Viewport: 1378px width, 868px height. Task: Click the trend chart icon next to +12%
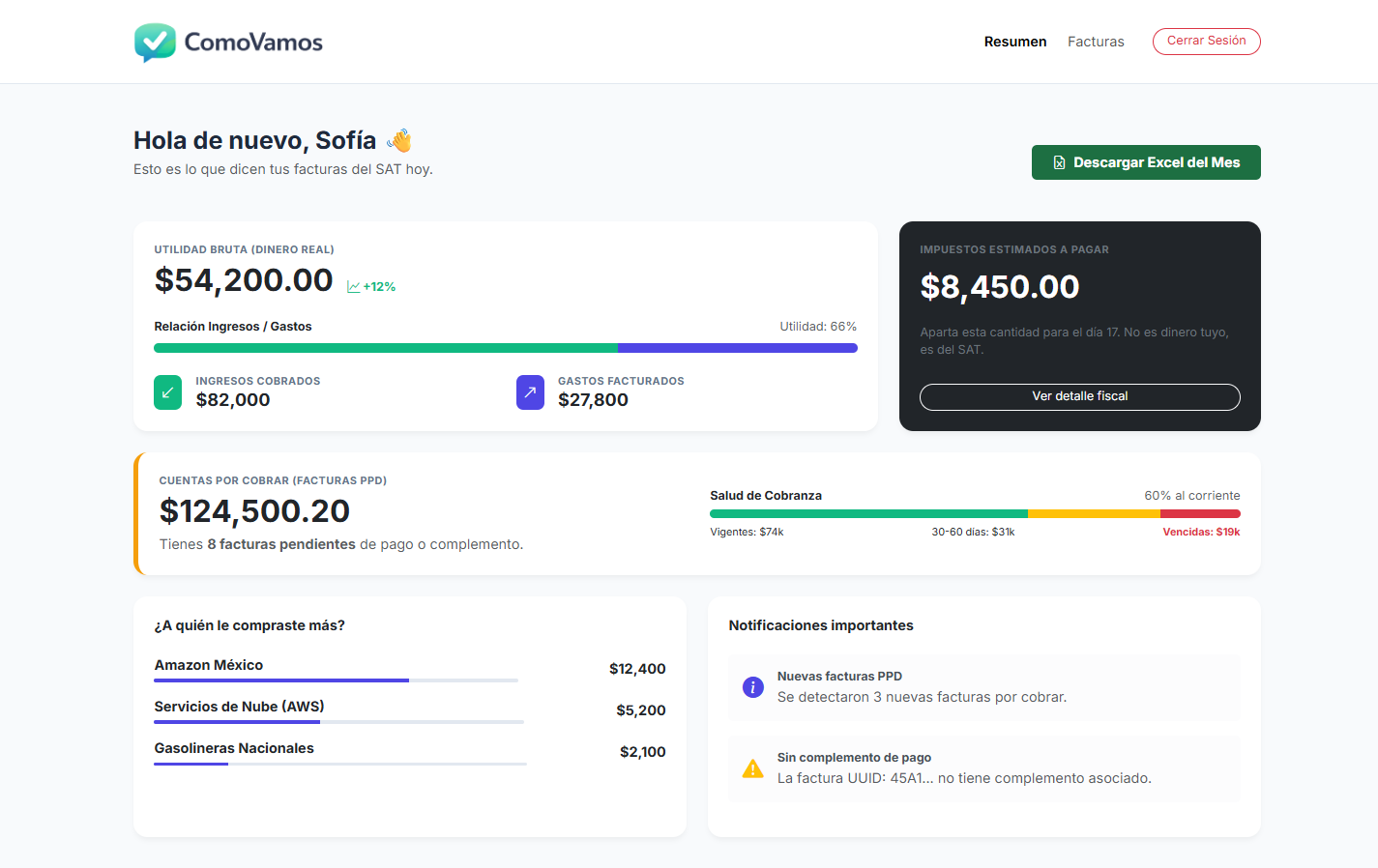pos(353,286)
